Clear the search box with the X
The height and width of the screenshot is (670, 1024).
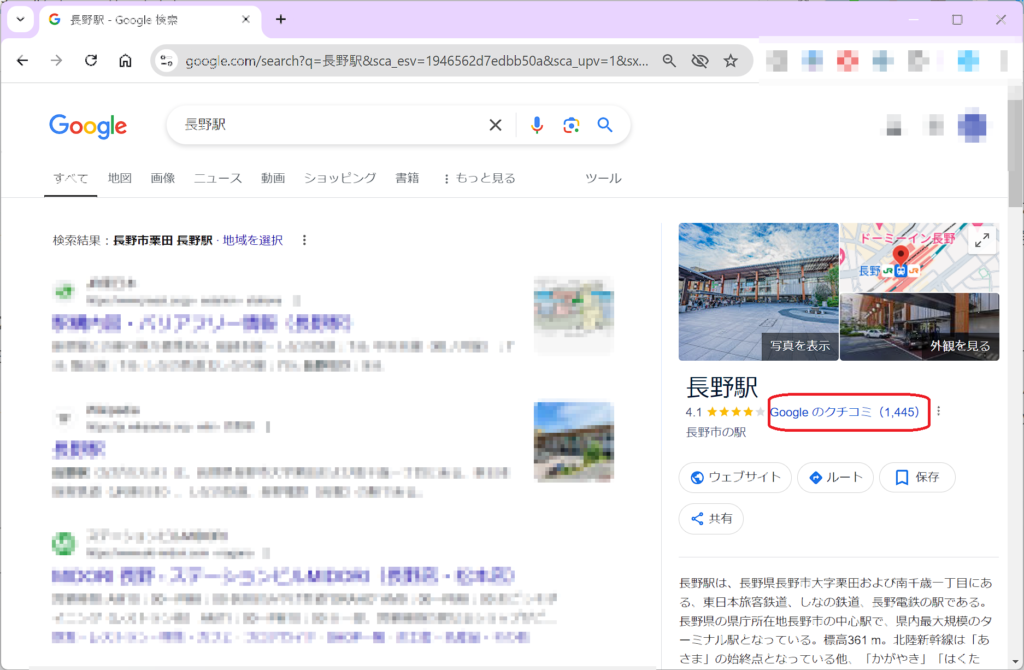(x=496, y=125)
